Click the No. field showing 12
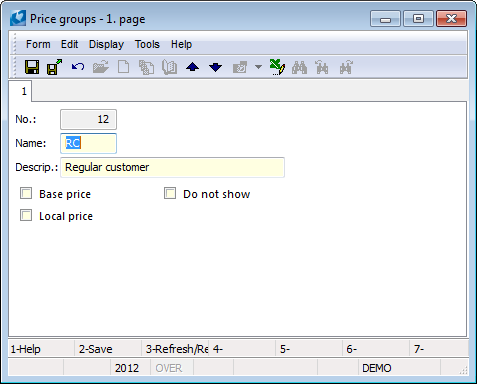This screenshot has height=384, width=477. [x=88, y=119]
